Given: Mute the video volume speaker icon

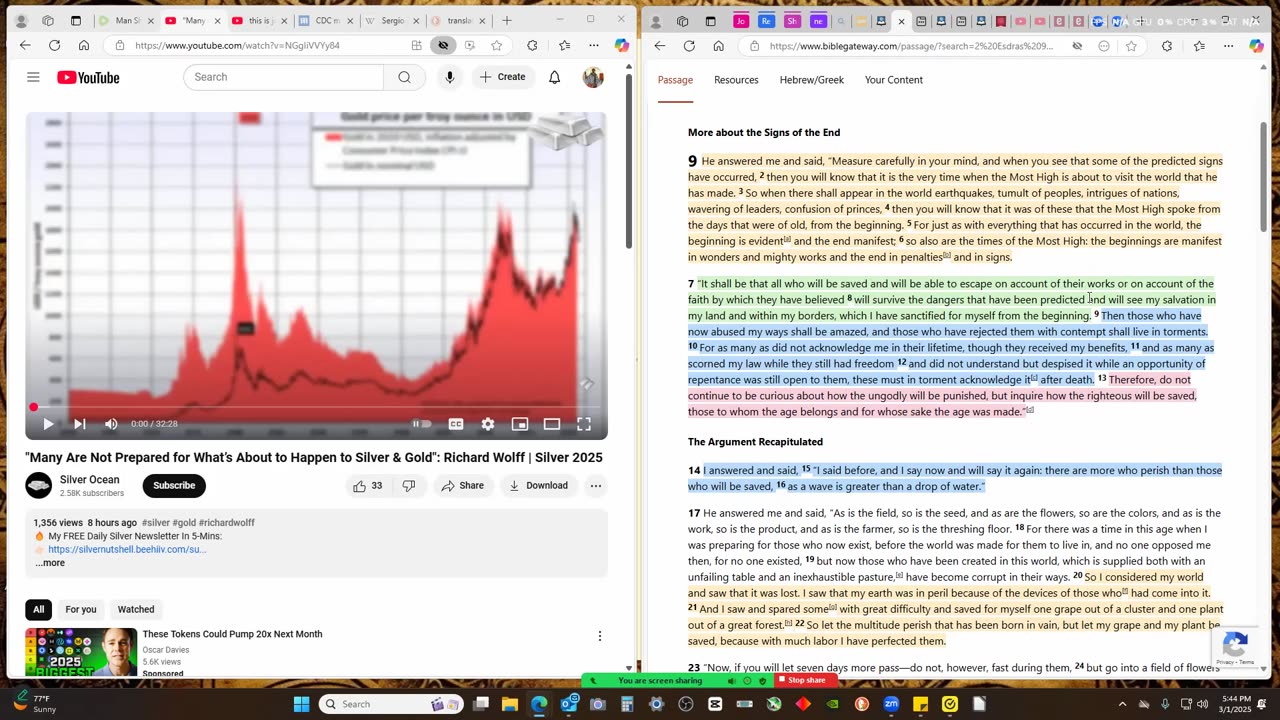Looking at the screenshot, I should (x=111, y=424).
